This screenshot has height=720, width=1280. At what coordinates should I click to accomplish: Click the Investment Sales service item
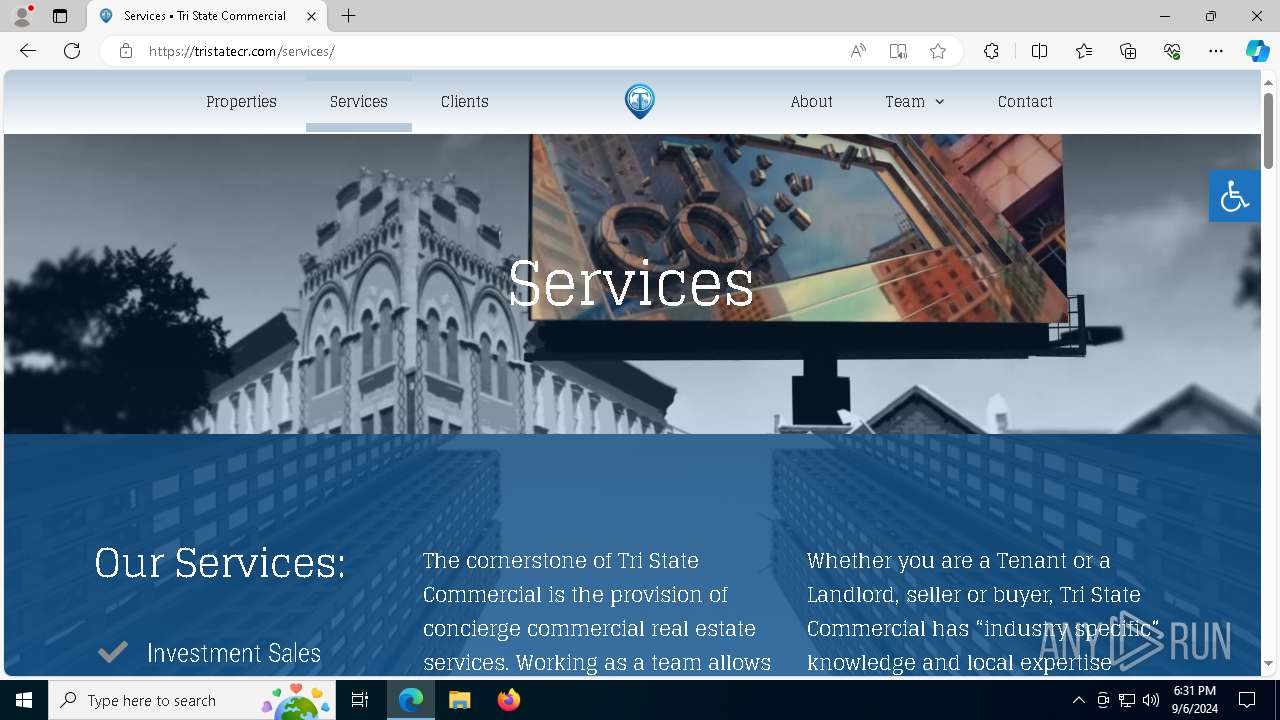[234, 653]
